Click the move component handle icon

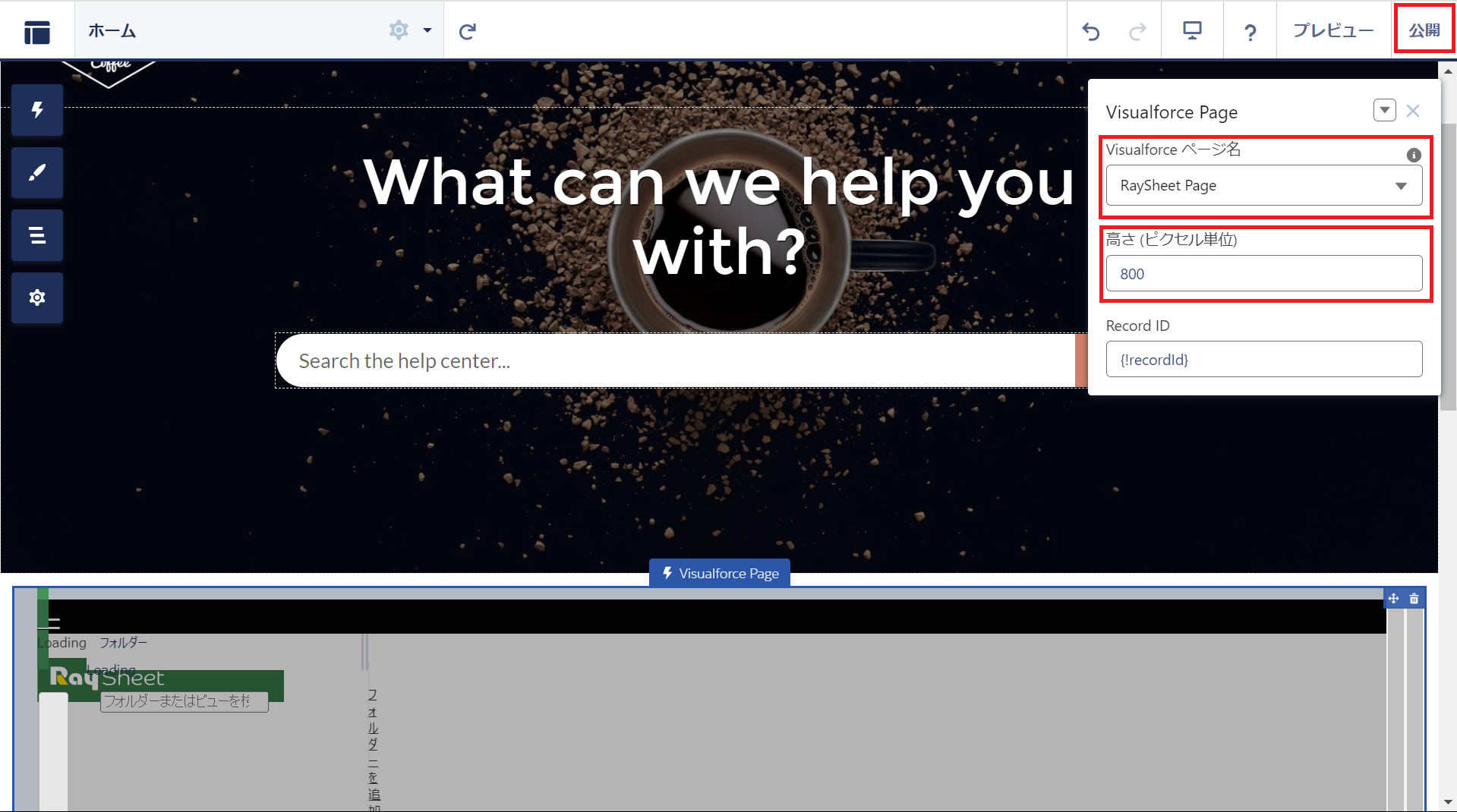pos(1393,599)
